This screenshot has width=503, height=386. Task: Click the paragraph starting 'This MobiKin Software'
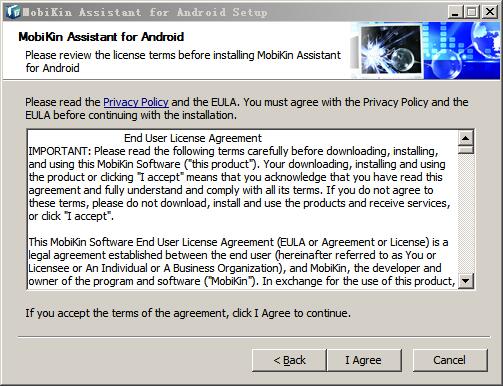tap(242, 262)
